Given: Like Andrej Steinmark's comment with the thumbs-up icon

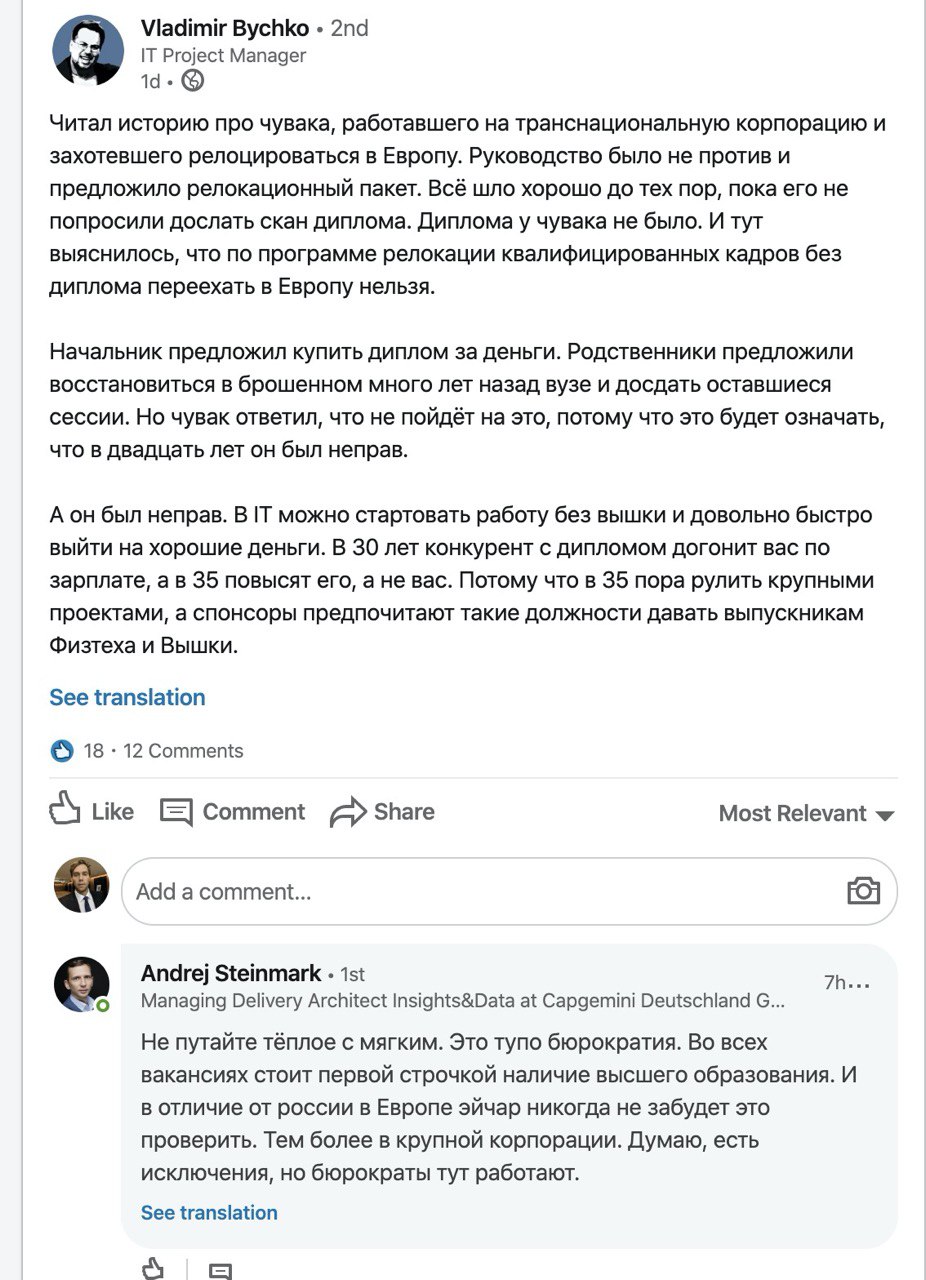Looking at the screenshot, I should coord(153,1268).
